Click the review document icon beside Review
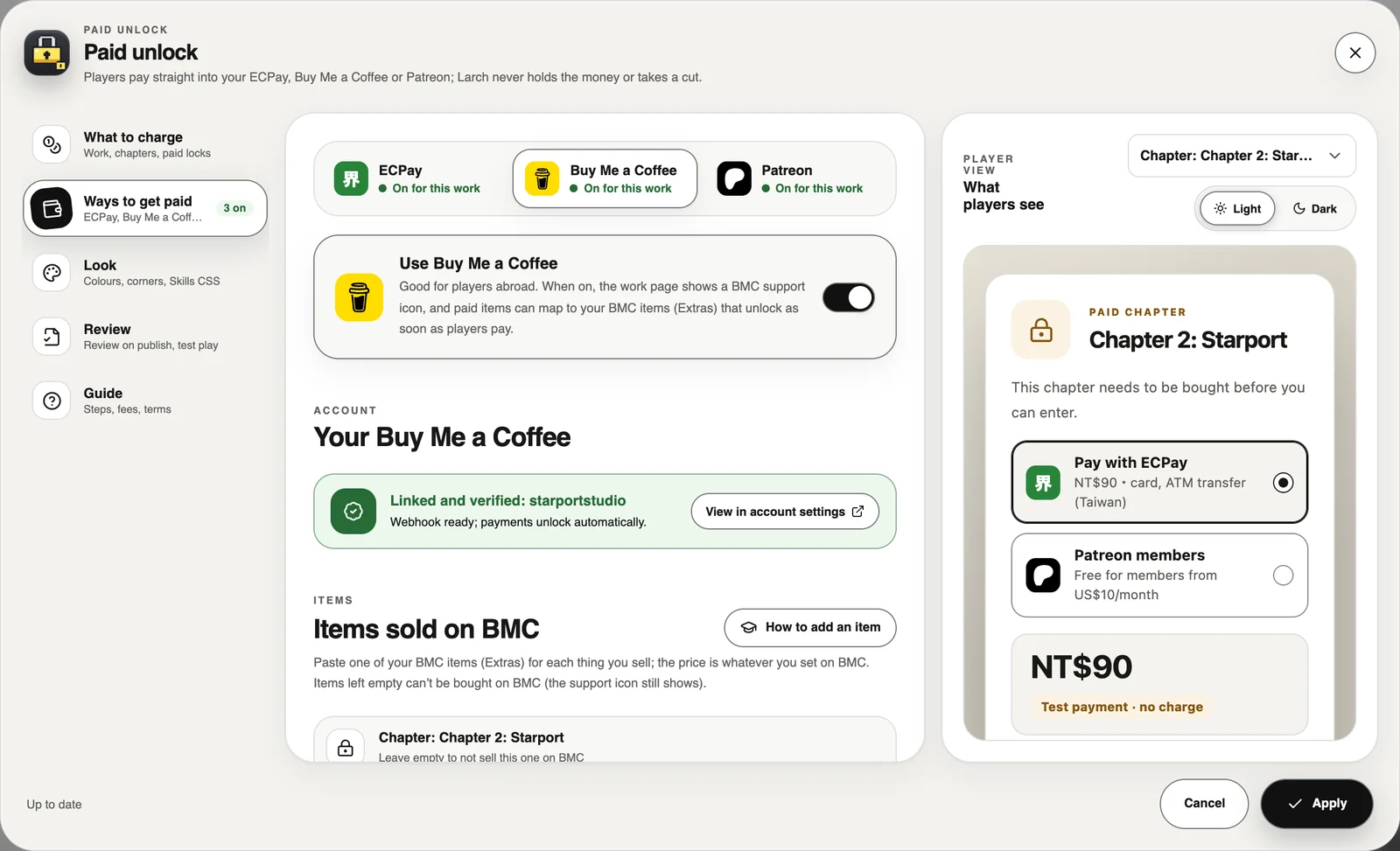The image size is (1400, 851). coord(52,337)
